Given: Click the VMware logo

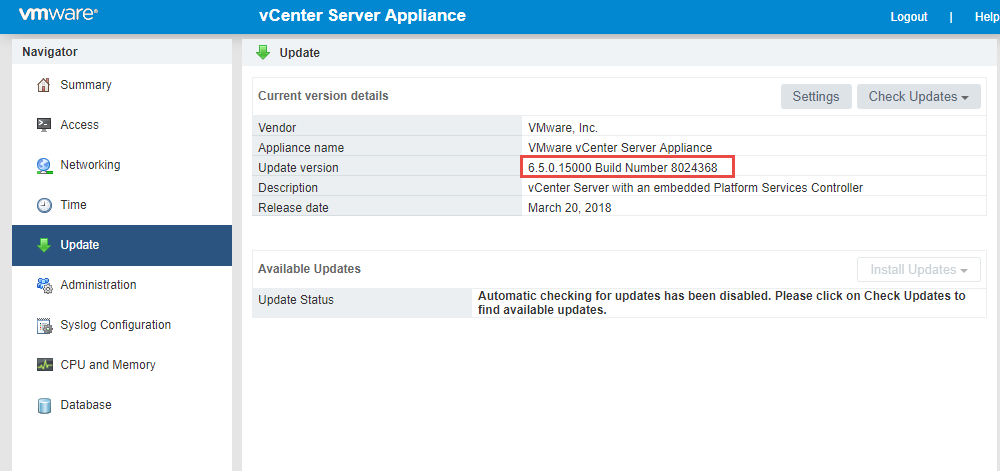Looking at the screenshot, I should tap(58, 15).
